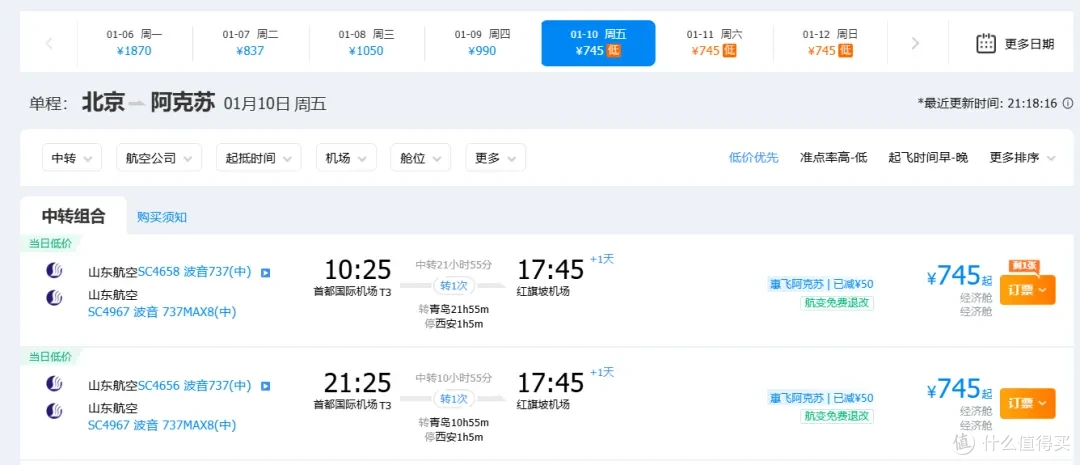Go to previous dates with left arrow

[48, 43]
